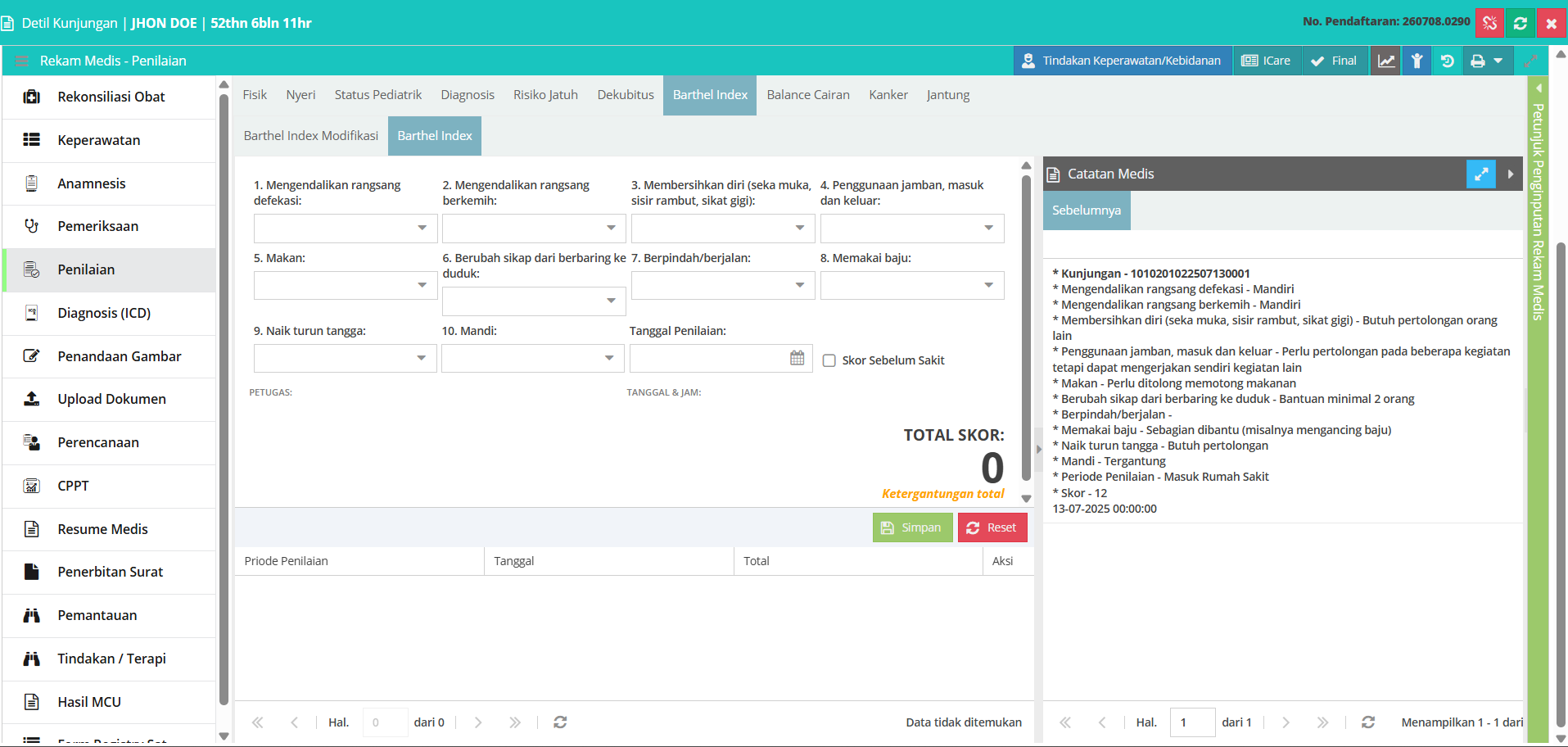Click the history clock icon in toolbar

pos(1447,61)
